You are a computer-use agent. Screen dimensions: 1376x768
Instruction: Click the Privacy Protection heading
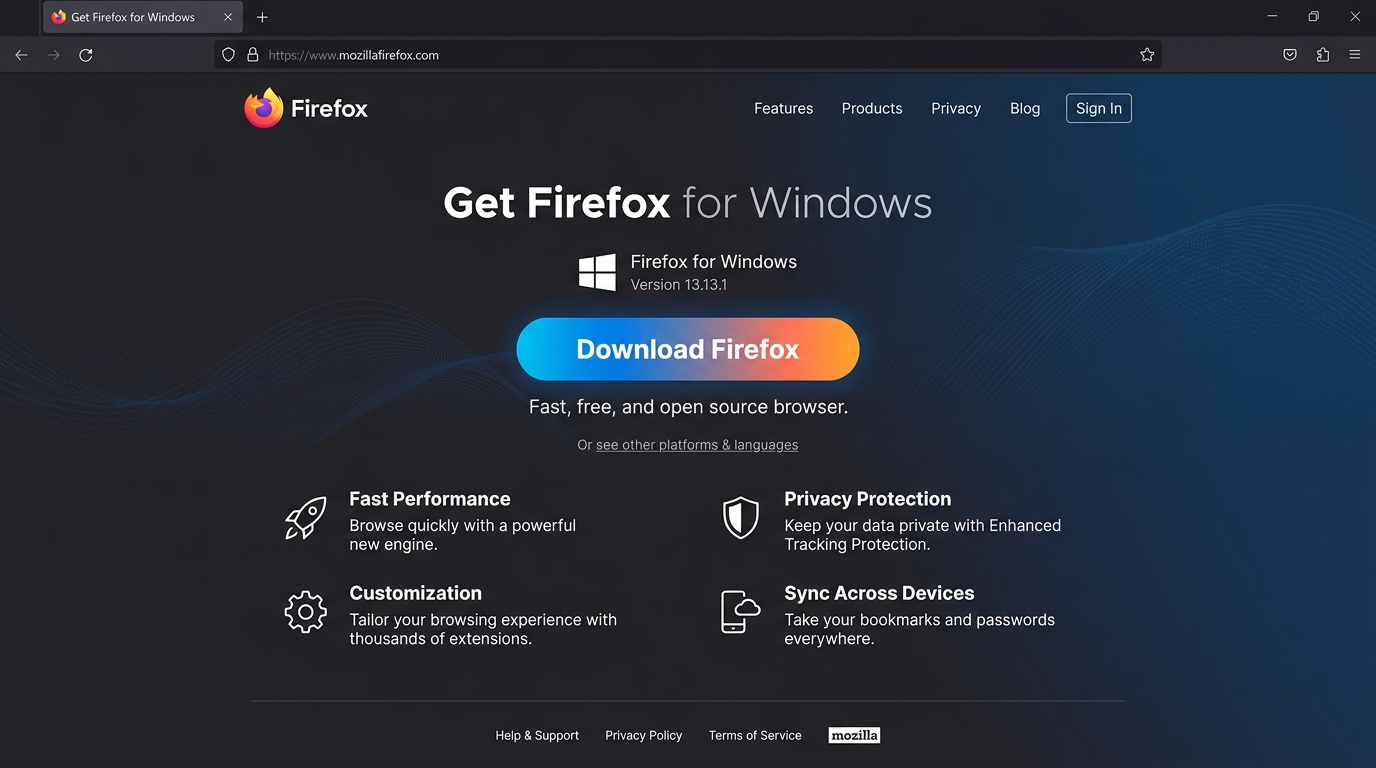[868, 499]
